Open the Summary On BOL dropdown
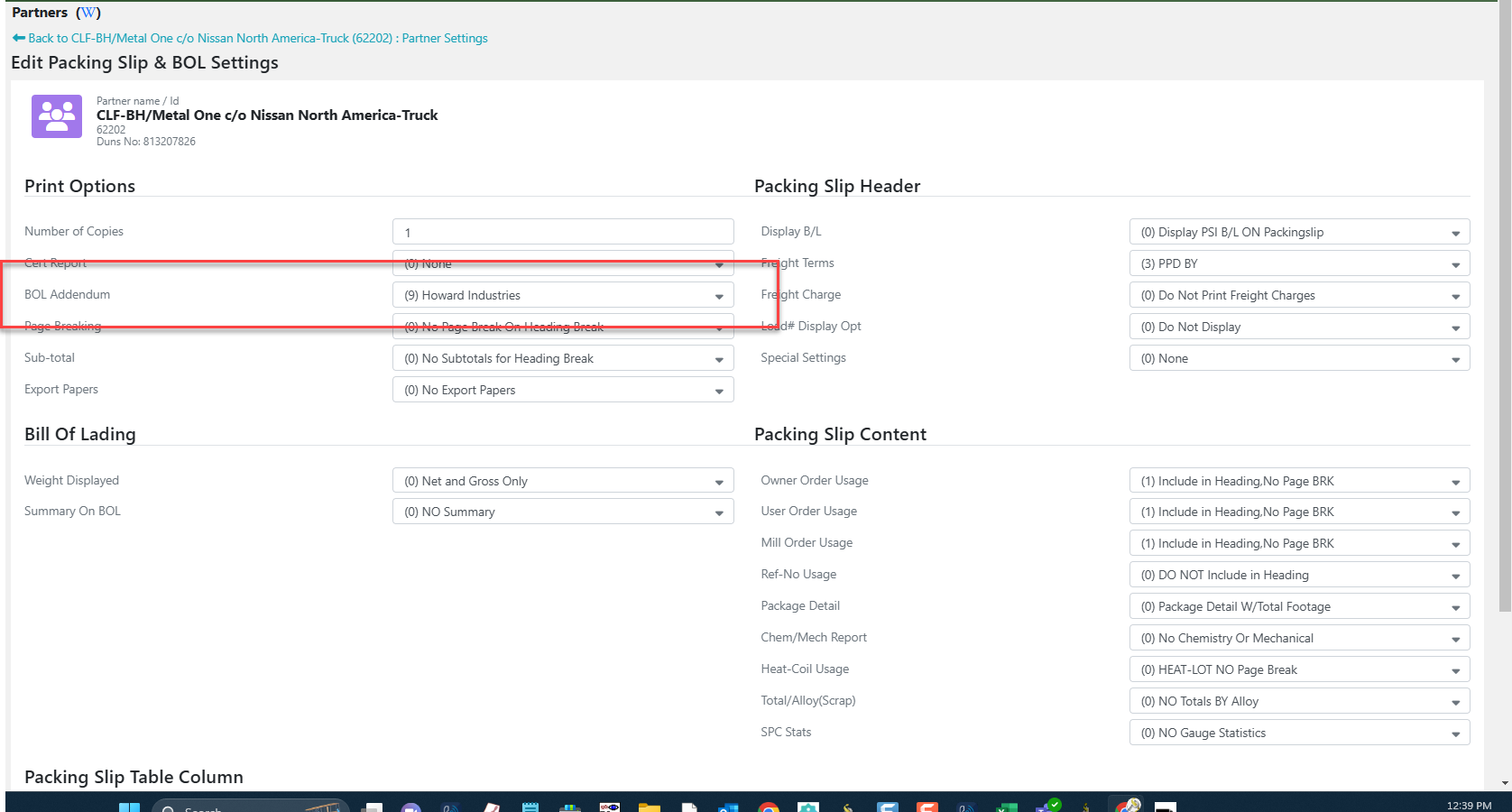 pos(563,512)
